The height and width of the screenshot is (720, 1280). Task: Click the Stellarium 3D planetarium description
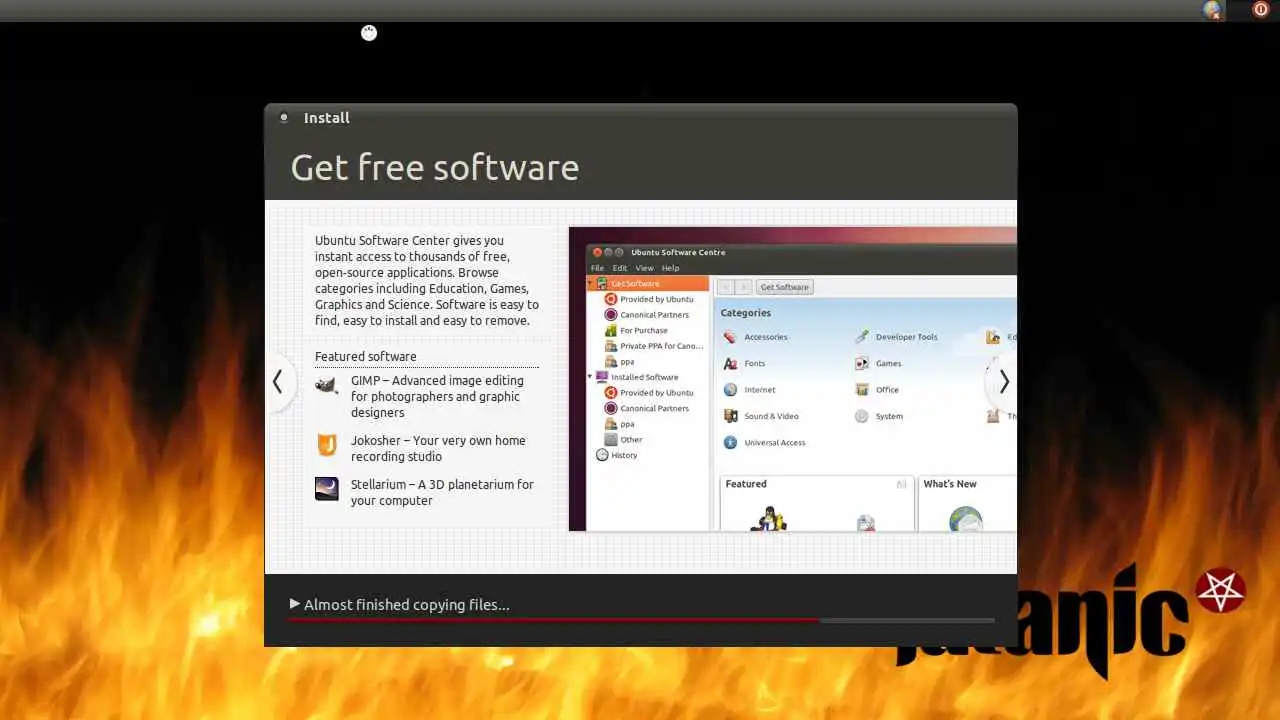pos(442,492)
